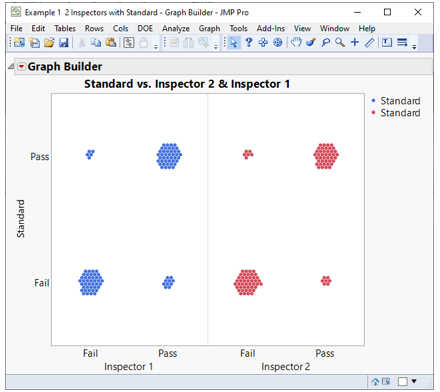The width and height of the screenshot is (440, 392).
Task: Click the Save disk icon
Action: click(63, 42)
